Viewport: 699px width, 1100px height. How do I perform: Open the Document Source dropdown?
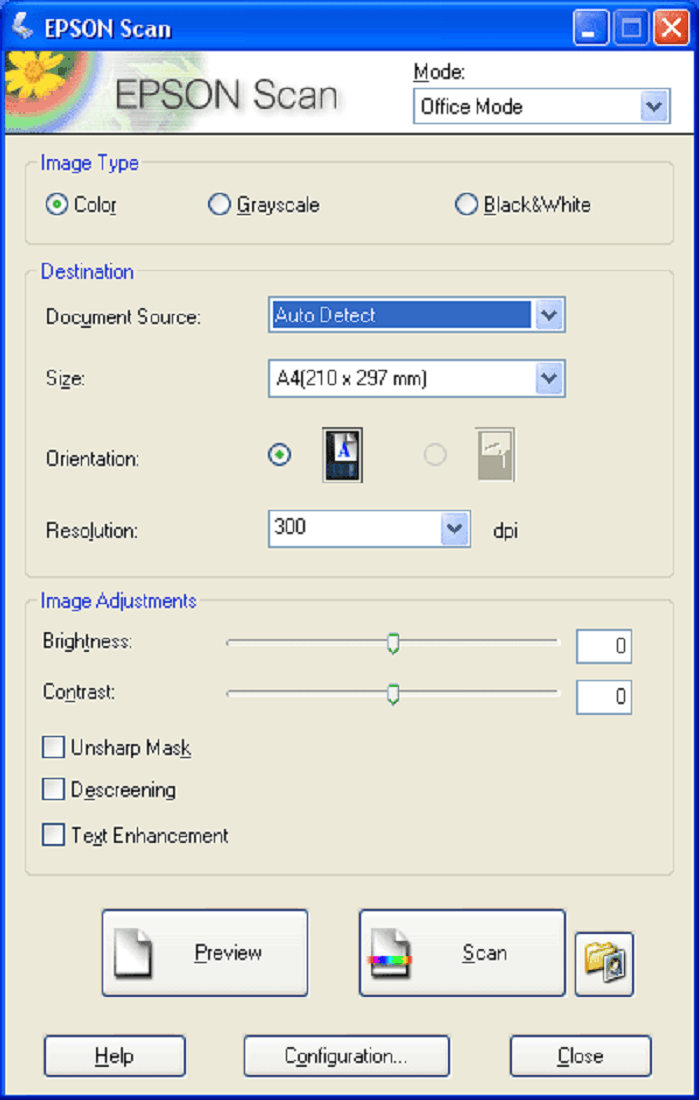[x=417, y=315]
